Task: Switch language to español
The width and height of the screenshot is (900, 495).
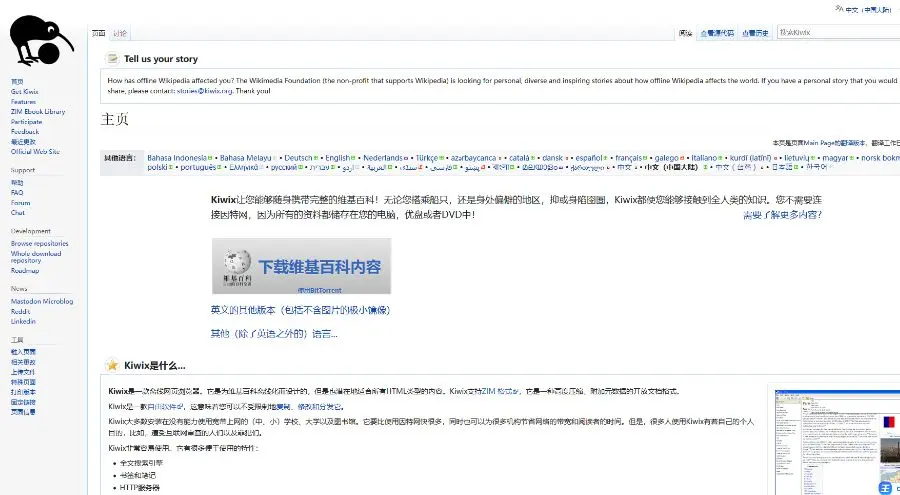Action: 589,157
